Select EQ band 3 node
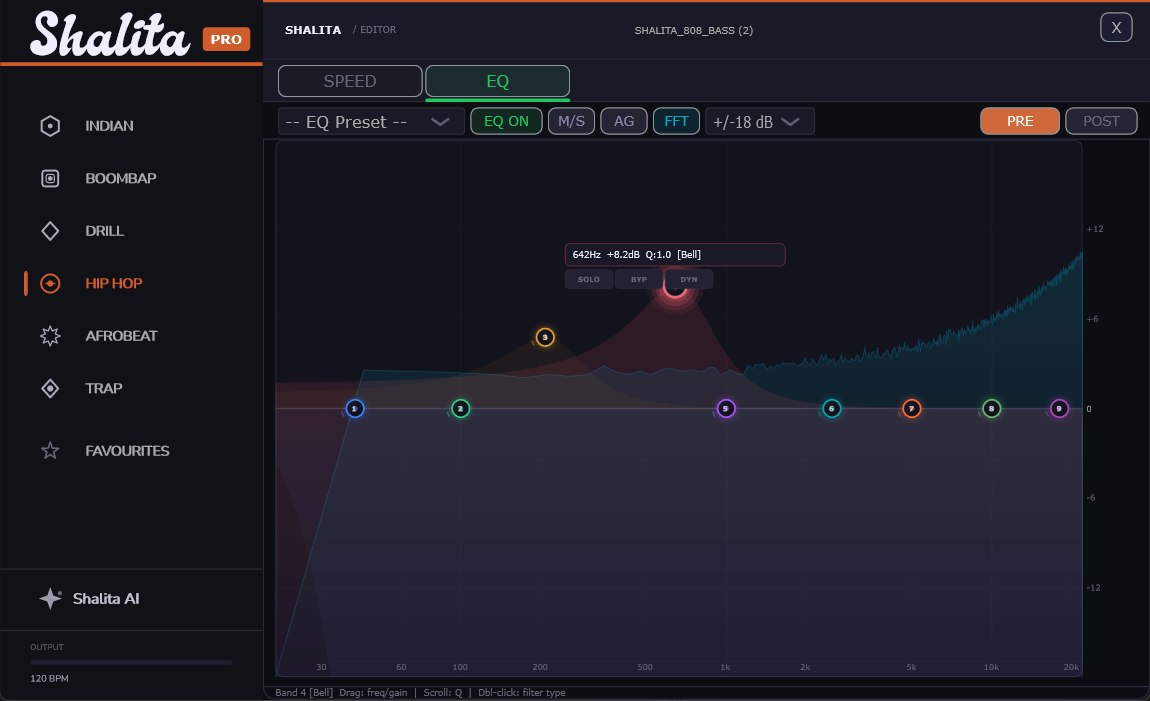 click(x=545, y=337)
